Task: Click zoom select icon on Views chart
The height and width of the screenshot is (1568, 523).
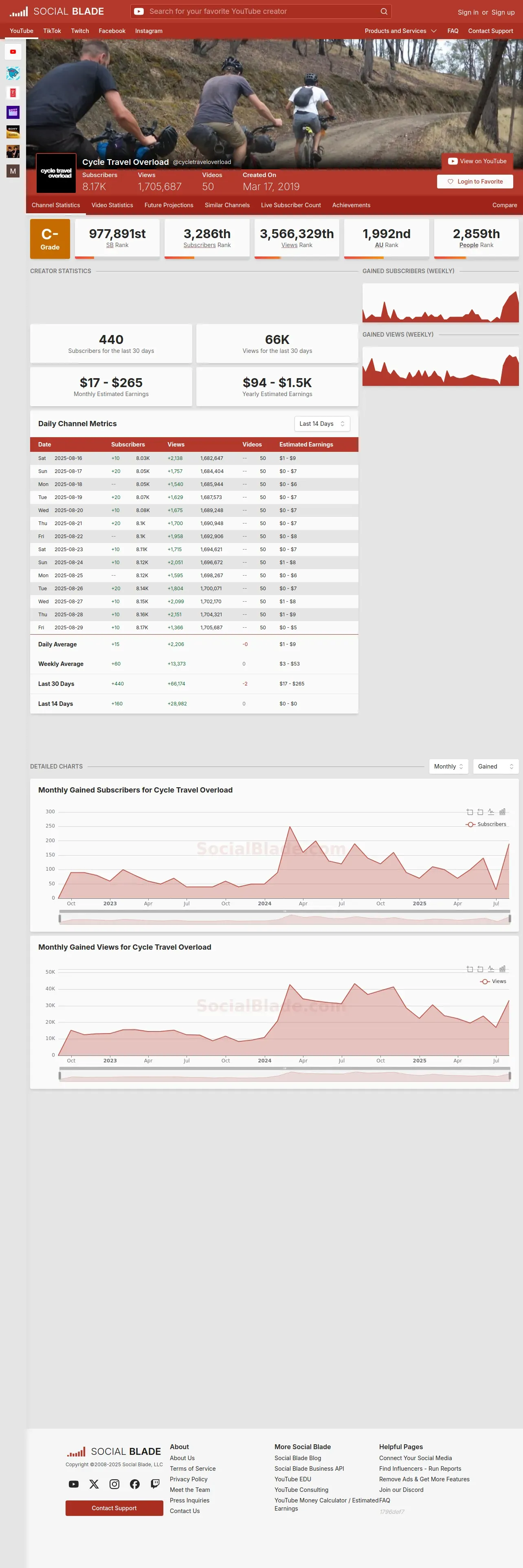Action: click(469, 968)
